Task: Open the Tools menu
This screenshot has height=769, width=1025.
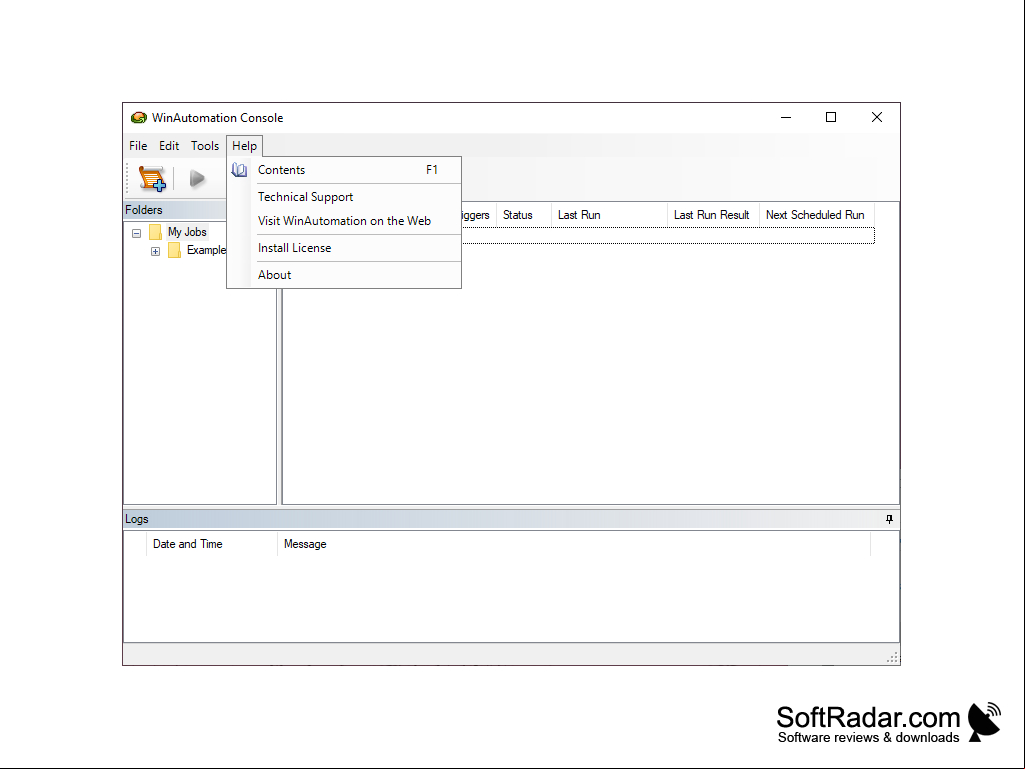Action: tap(205, 146)
